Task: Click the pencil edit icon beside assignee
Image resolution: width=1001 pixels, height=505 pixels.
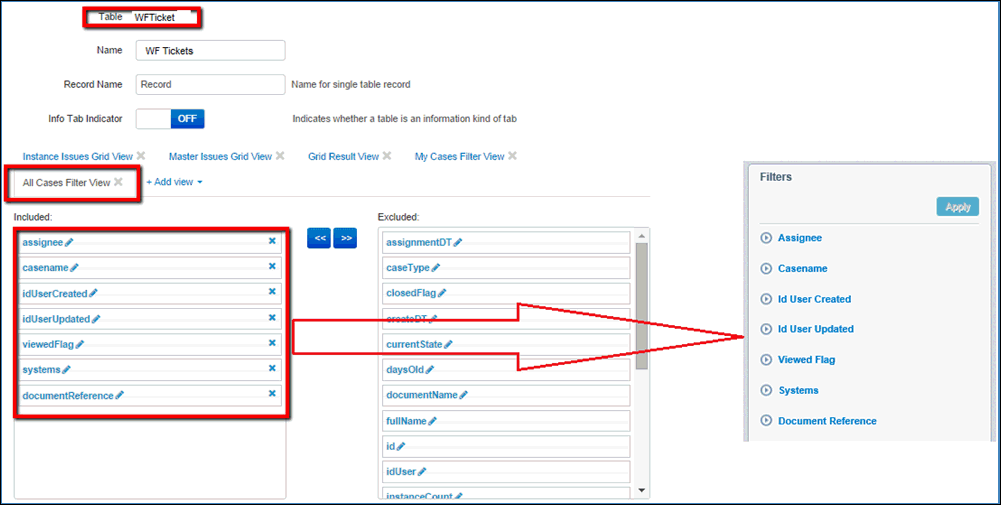Action: point(70,242)
